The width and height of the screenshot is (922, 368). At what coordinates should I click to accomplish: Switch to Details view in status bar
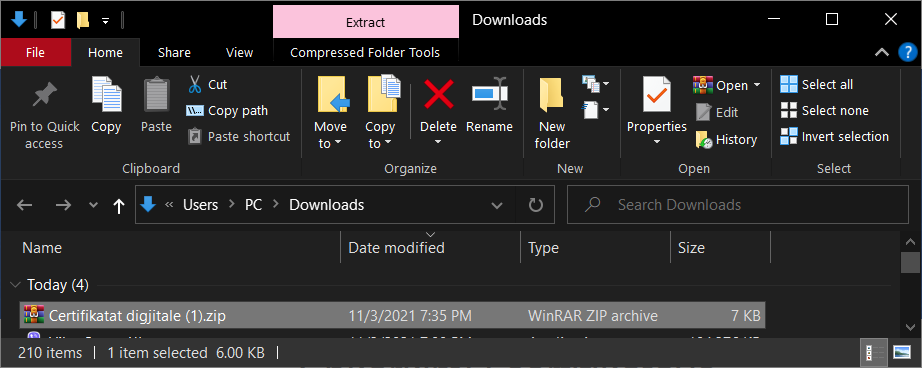pos(874,353)
